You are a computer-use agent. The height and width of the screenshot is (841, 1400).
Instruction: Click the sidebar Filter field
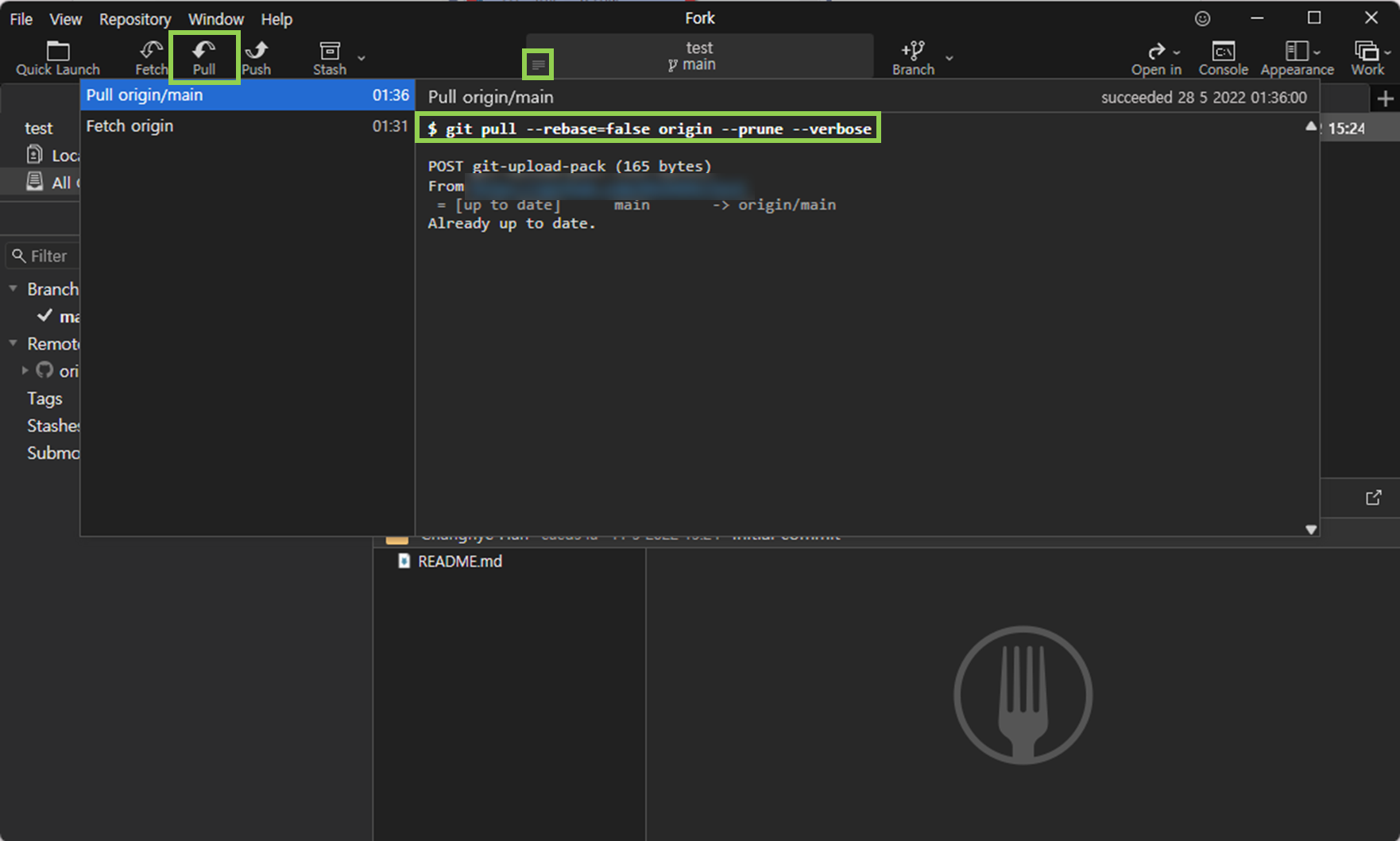[43, 256]
